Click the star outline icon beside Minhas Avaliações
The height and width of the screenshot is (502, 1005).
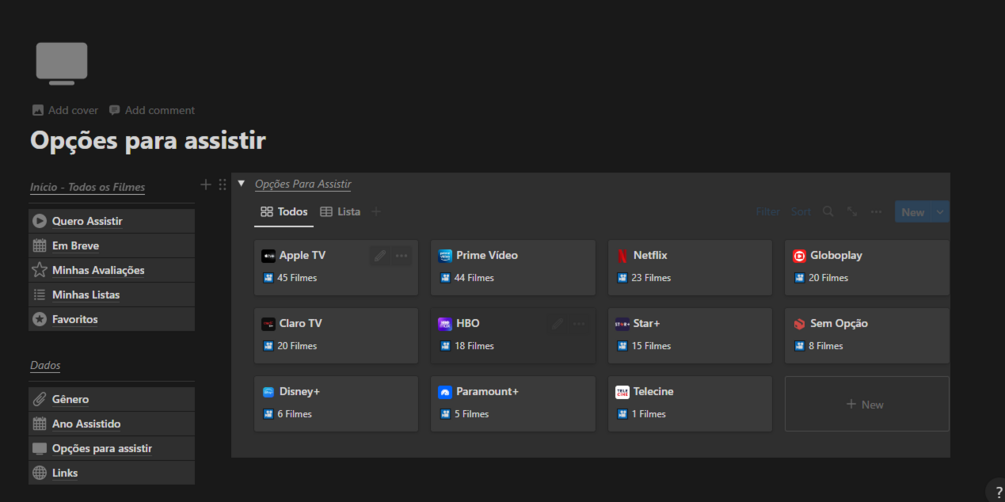coord(40,270)
